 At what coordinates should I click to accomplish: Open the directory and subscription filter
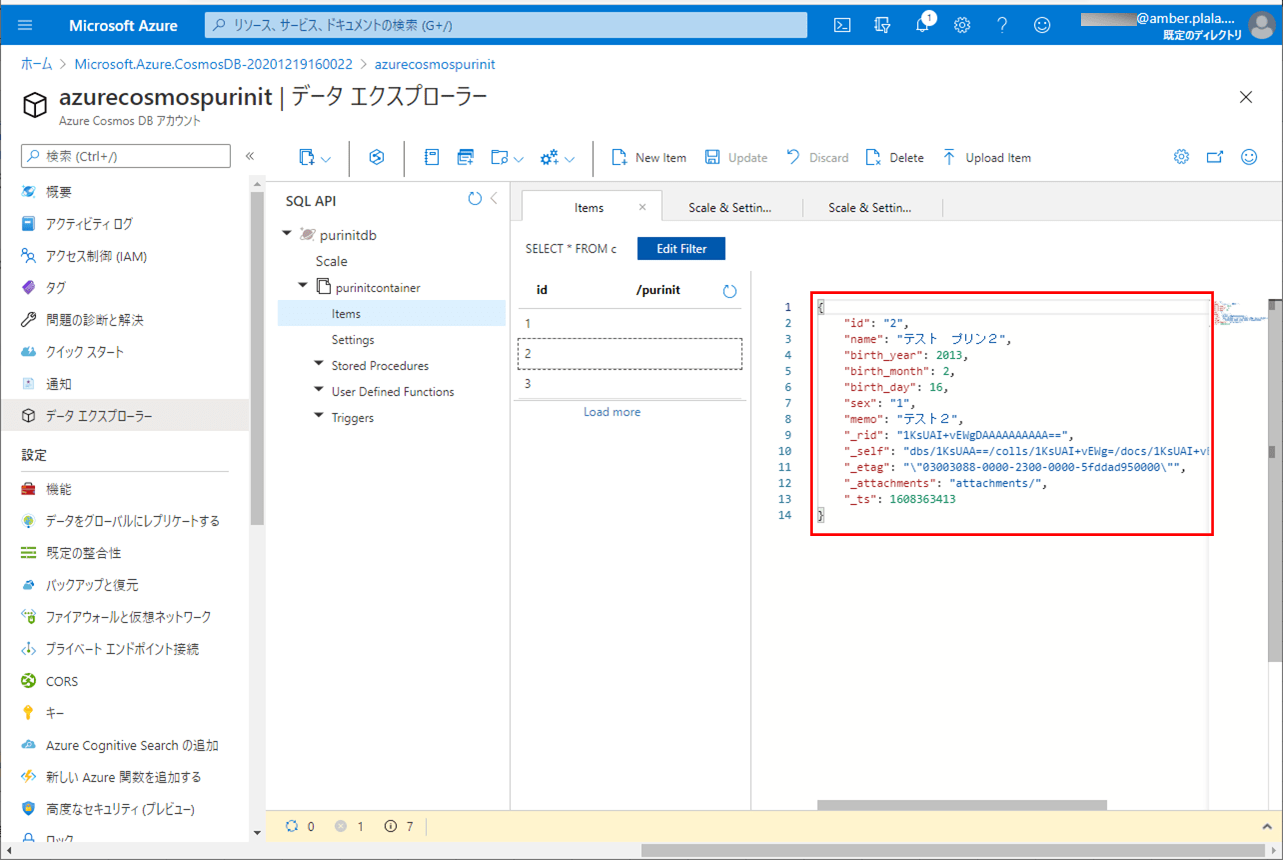click(882, 25)
